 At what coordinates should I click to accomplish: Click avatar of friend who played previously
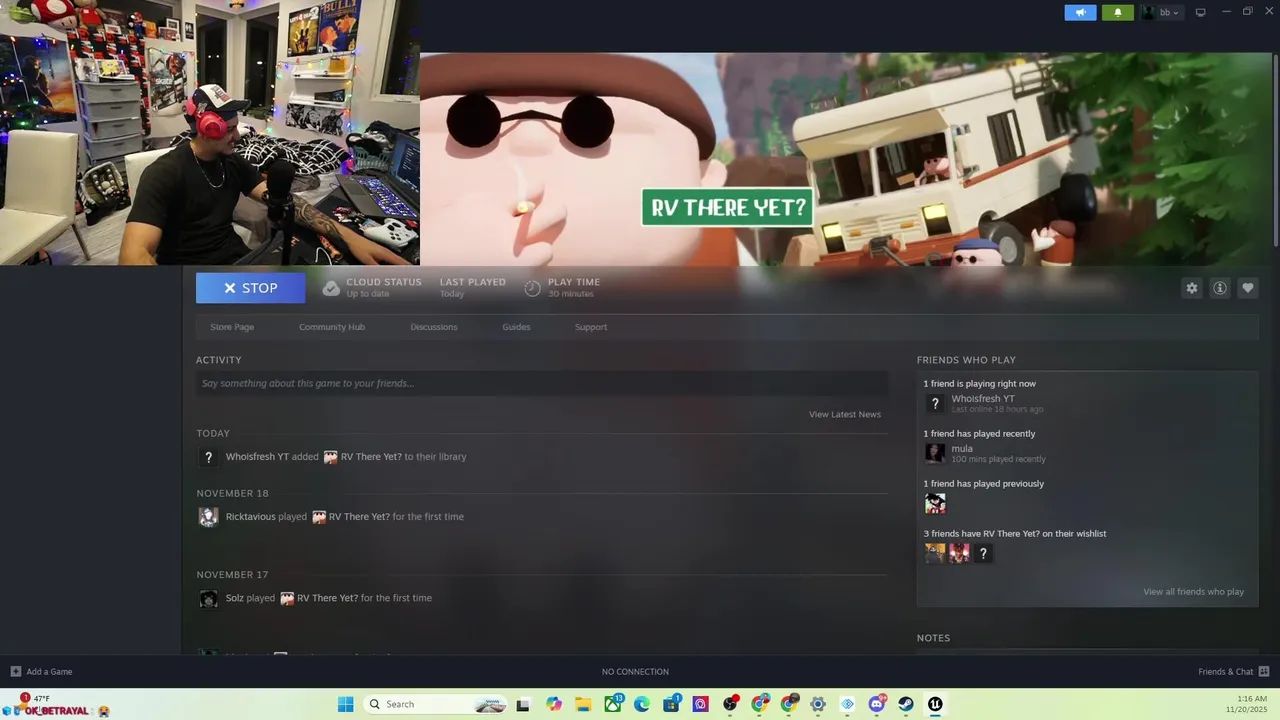[x=935, y=503]
